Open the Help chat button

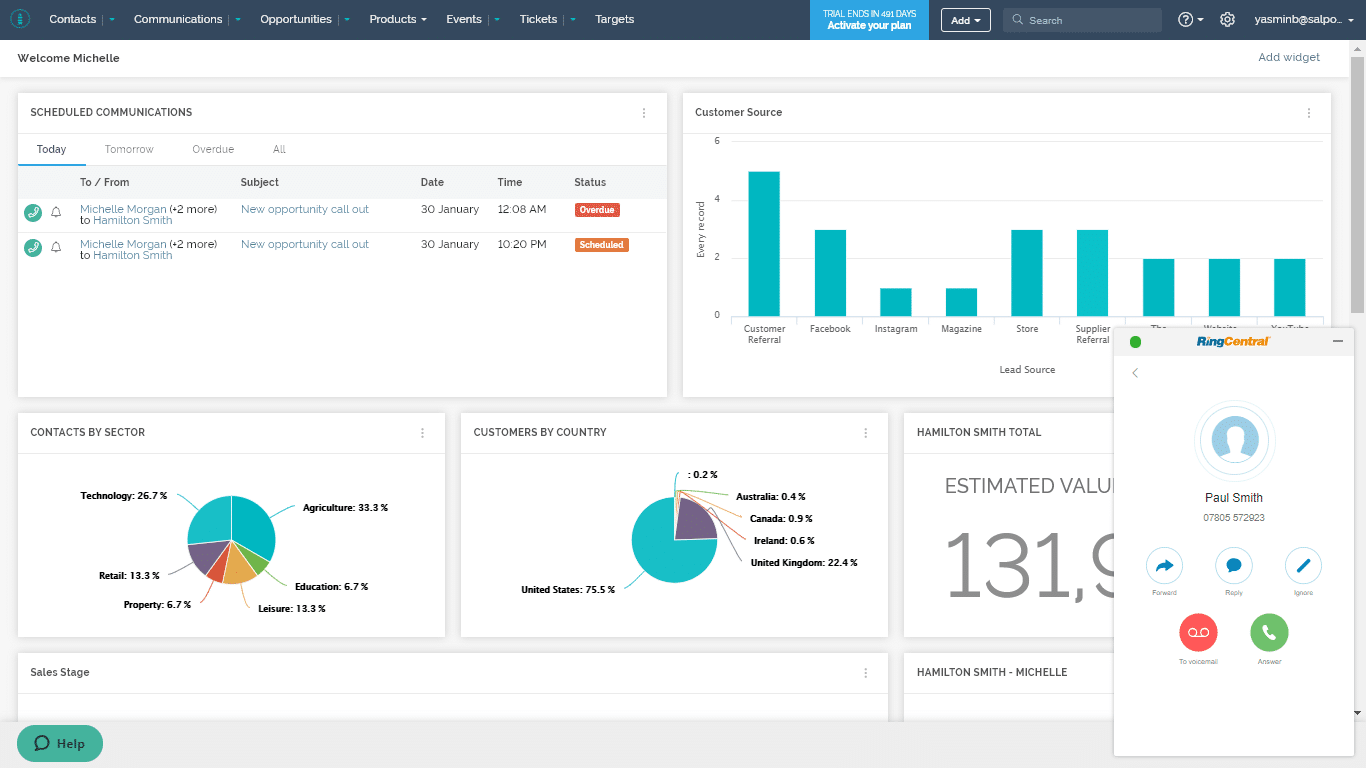point(60,743)
